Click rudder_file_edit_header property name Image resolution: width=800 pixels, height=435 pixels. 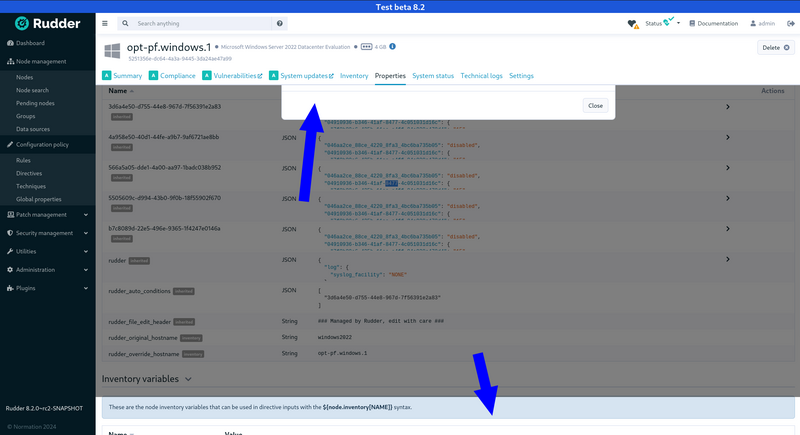click(139, 322)
